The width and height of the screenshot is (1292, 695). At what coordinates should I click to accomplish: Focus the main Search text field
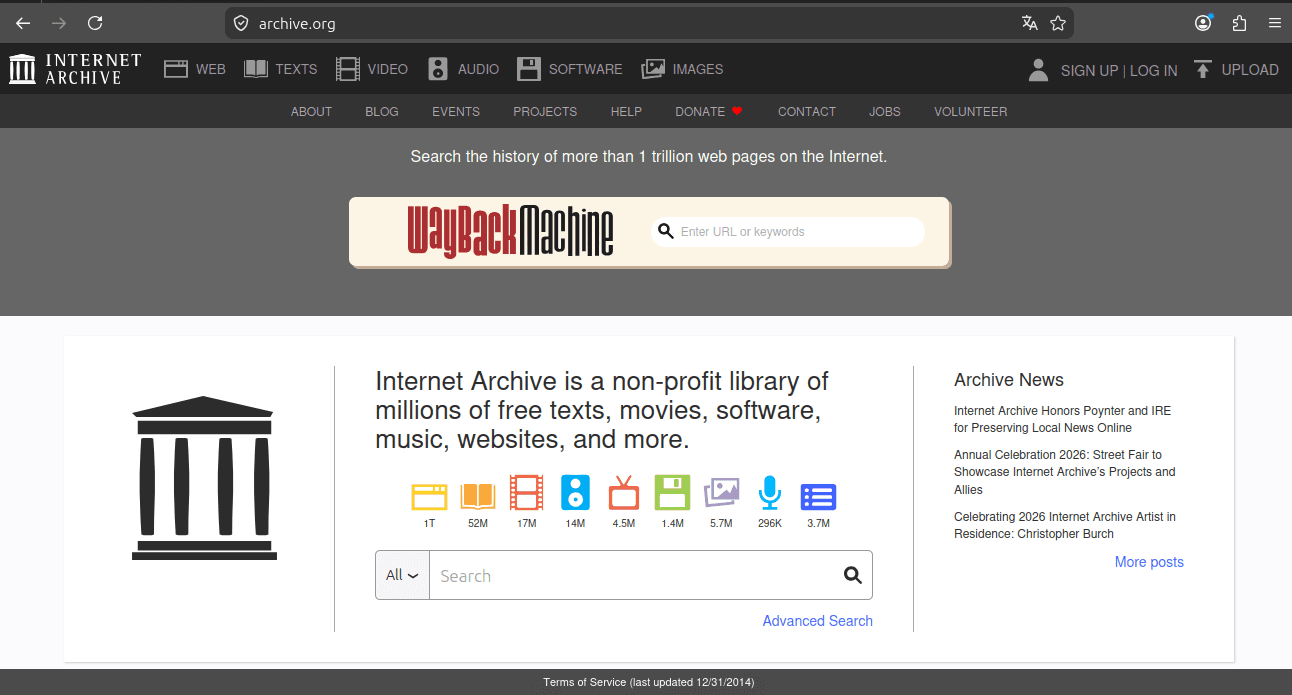click(x=635, y=575)
